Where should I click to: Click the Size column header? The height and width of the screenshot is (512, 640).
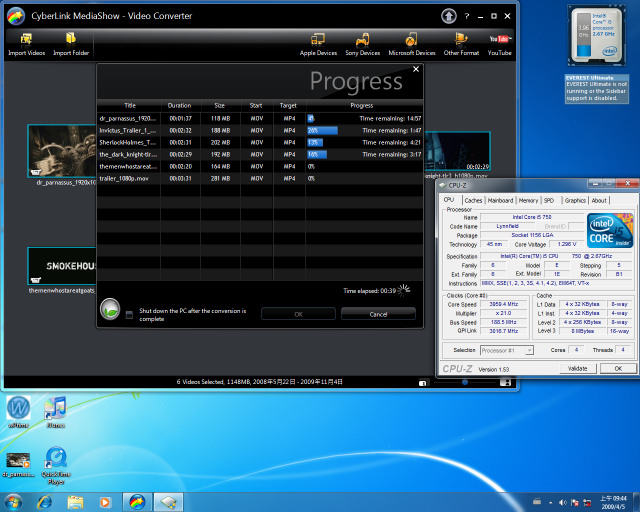(220, 105)
